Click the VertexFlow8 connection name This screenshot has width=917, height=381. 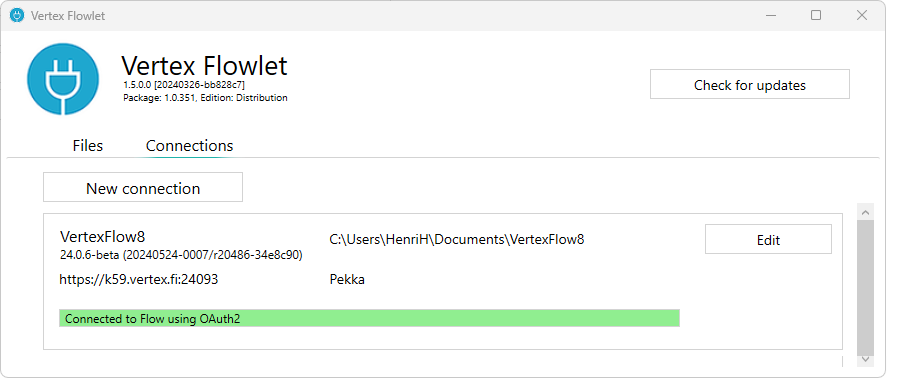click(102, 236)
